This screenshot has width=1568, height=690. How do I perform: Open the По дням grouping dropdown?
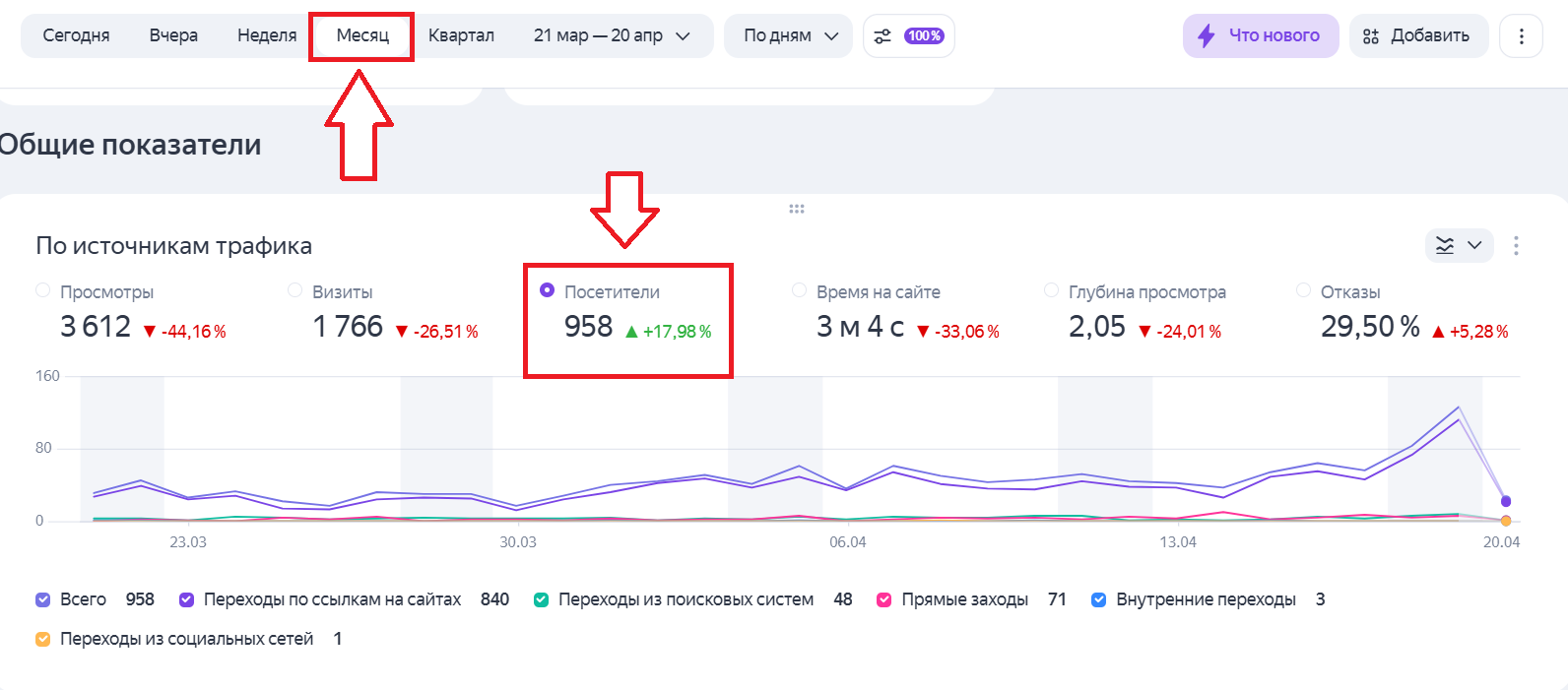pos(790,36)
